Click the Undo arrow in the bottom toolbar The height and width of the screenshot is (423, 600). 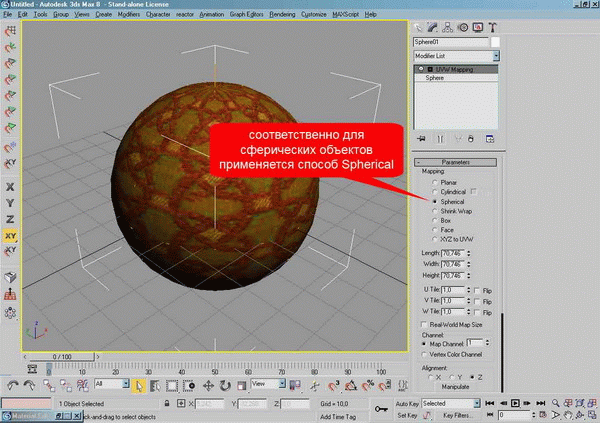click(11, 384)
